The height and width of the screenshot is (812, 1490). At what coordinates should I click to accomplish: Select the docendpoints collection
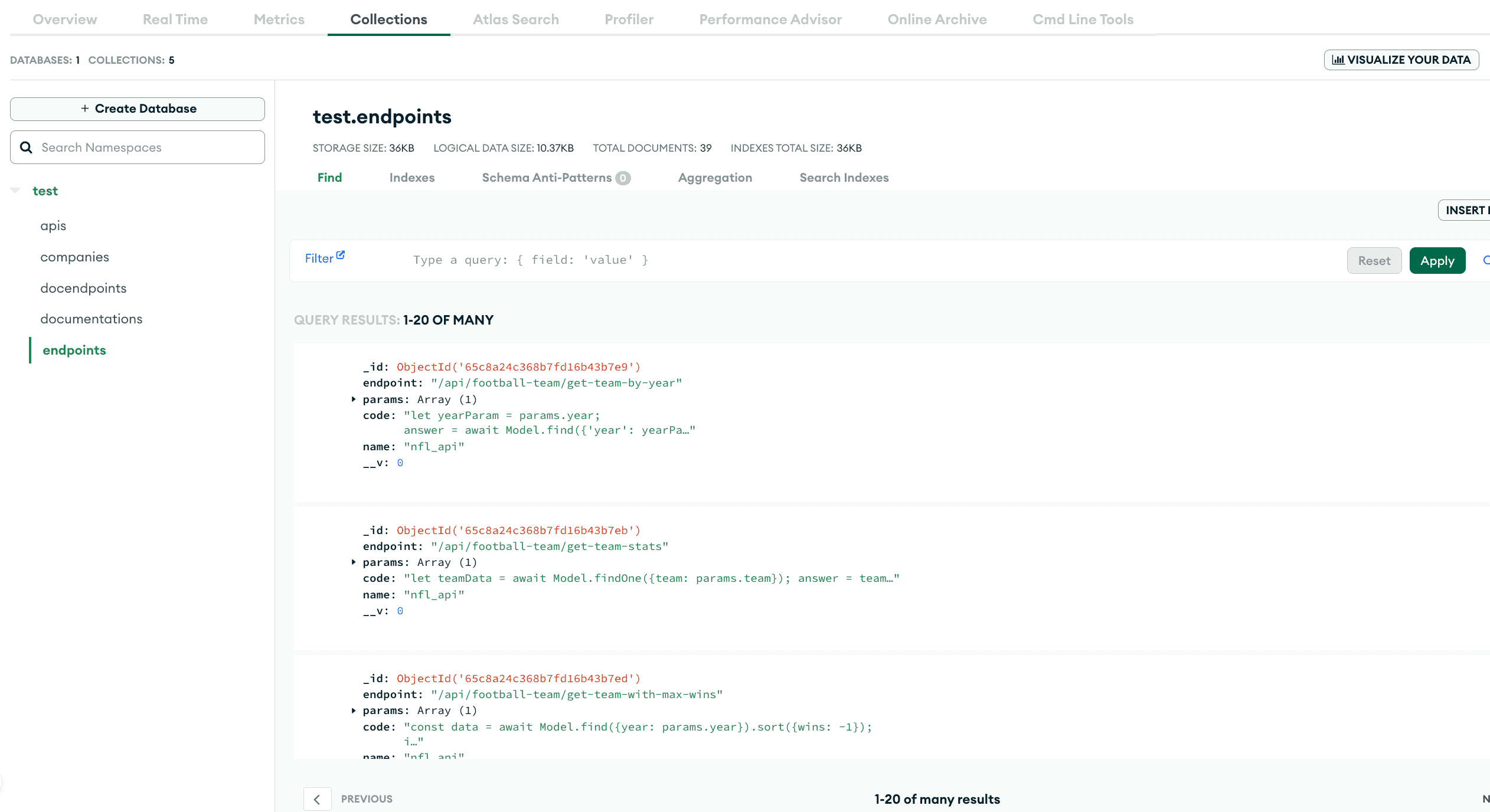pos(83,288)
